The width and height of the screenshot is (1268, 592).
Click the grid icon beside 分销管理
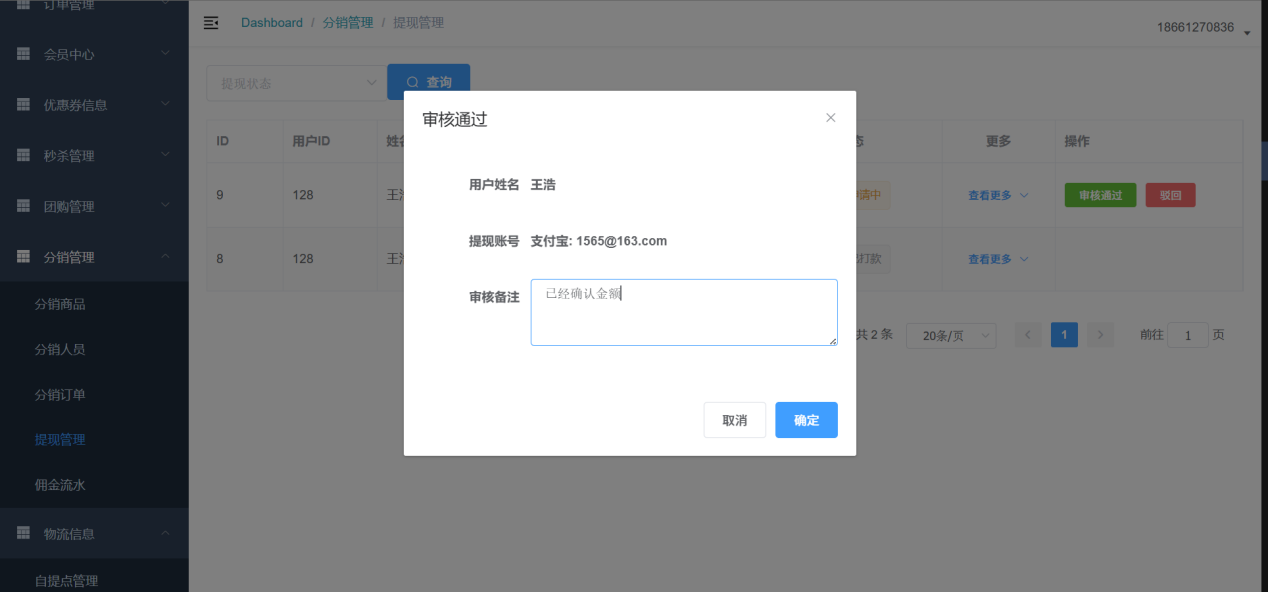click(x=23, y=257)
